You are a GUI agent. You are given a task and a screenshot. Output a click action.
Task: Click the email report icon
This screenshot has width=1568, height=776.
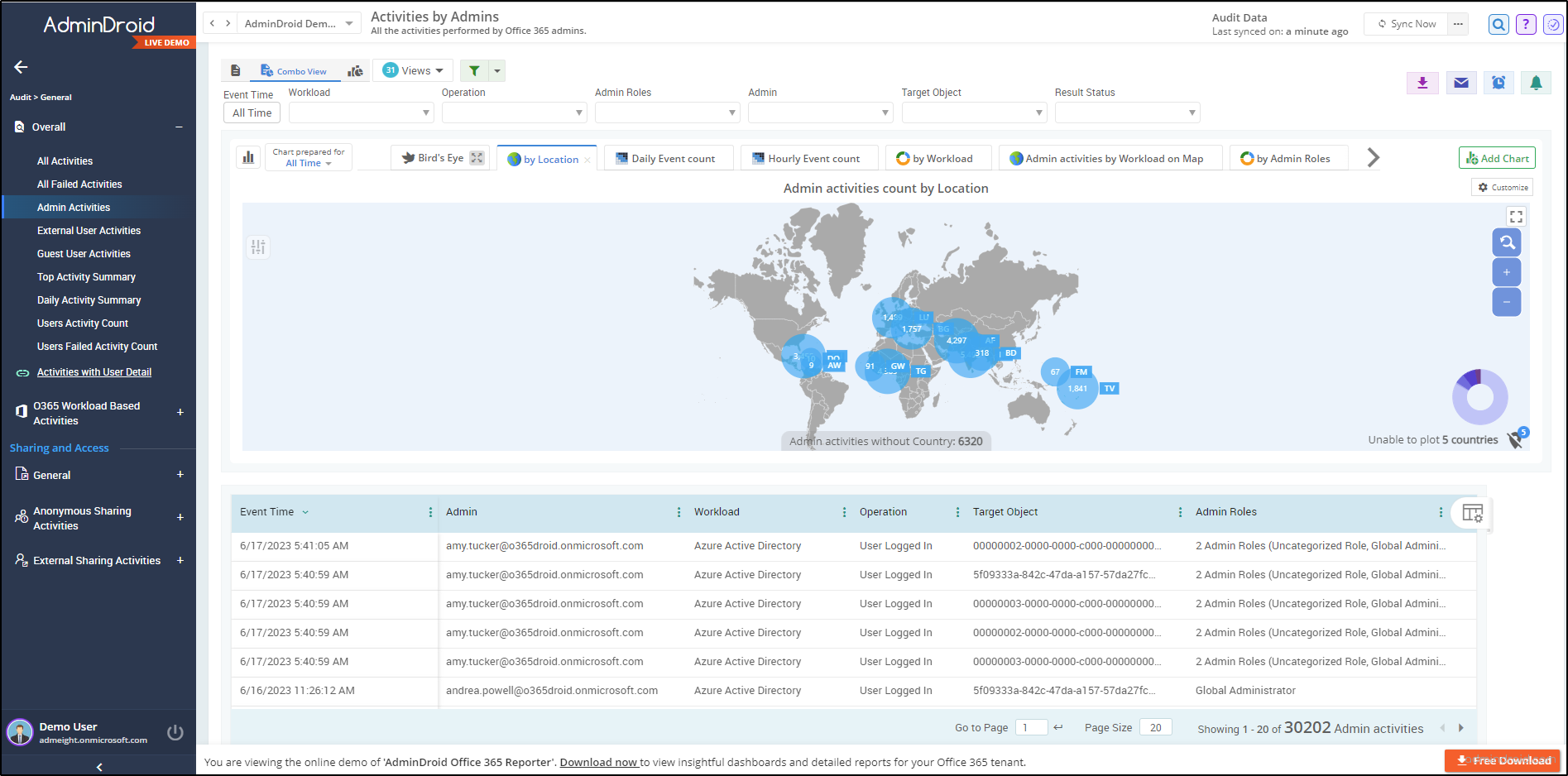coord(1460,83)
